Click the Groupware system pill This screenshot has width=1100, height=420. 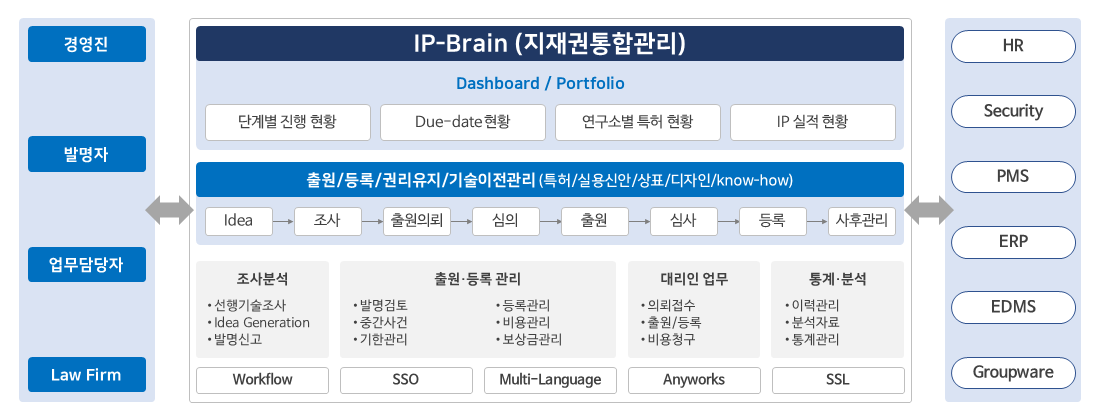(1013, 372)
